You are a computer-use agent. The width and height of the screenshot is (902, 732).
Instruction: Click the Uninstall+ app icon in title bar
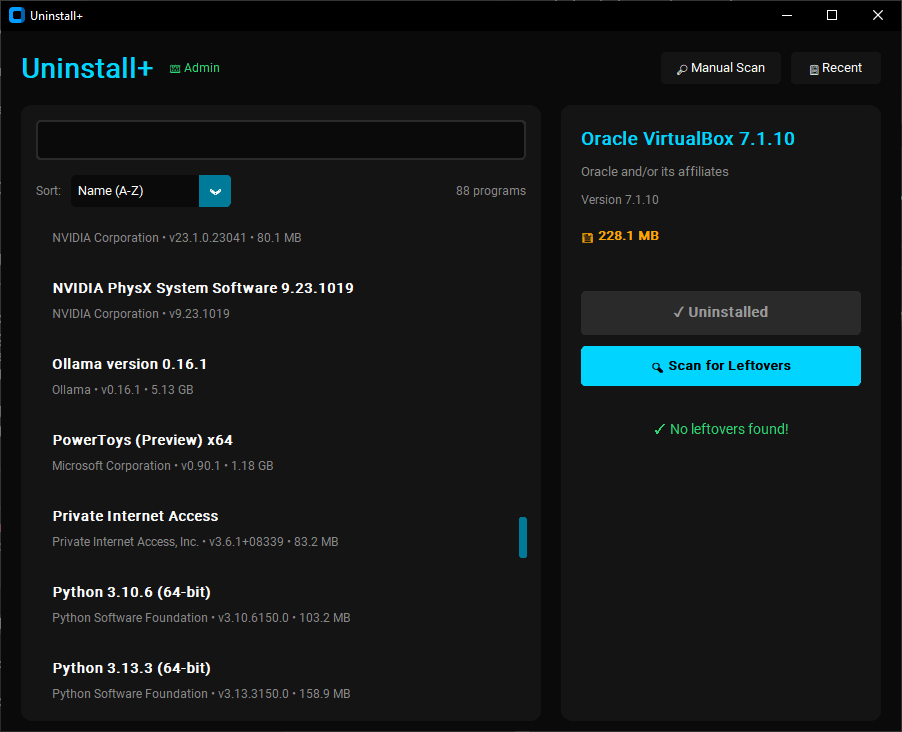tap(17, 16)
